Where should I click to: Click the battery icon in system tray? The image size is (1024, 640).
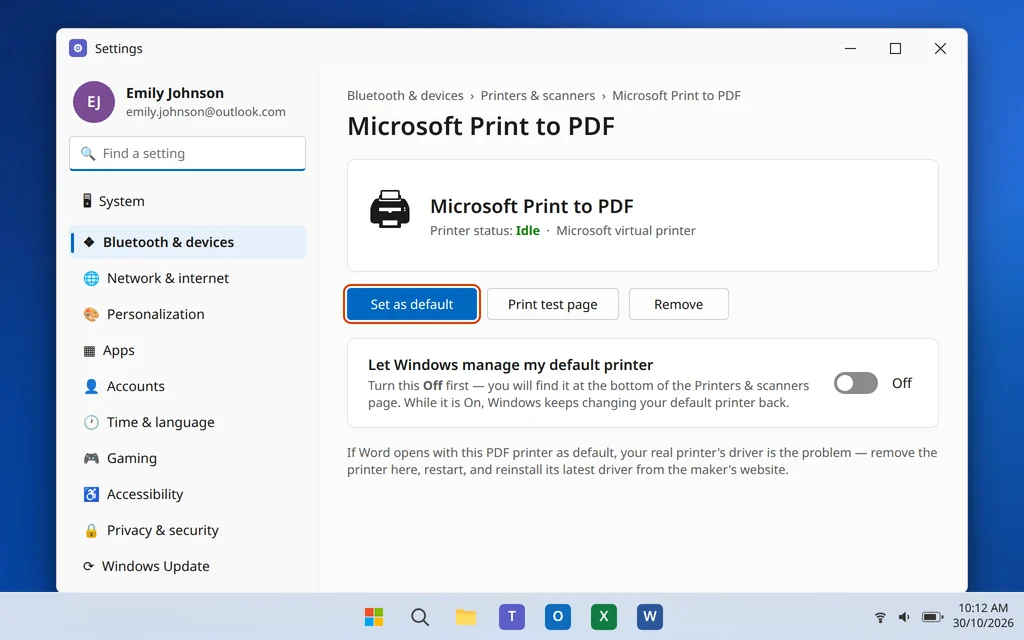932,616
